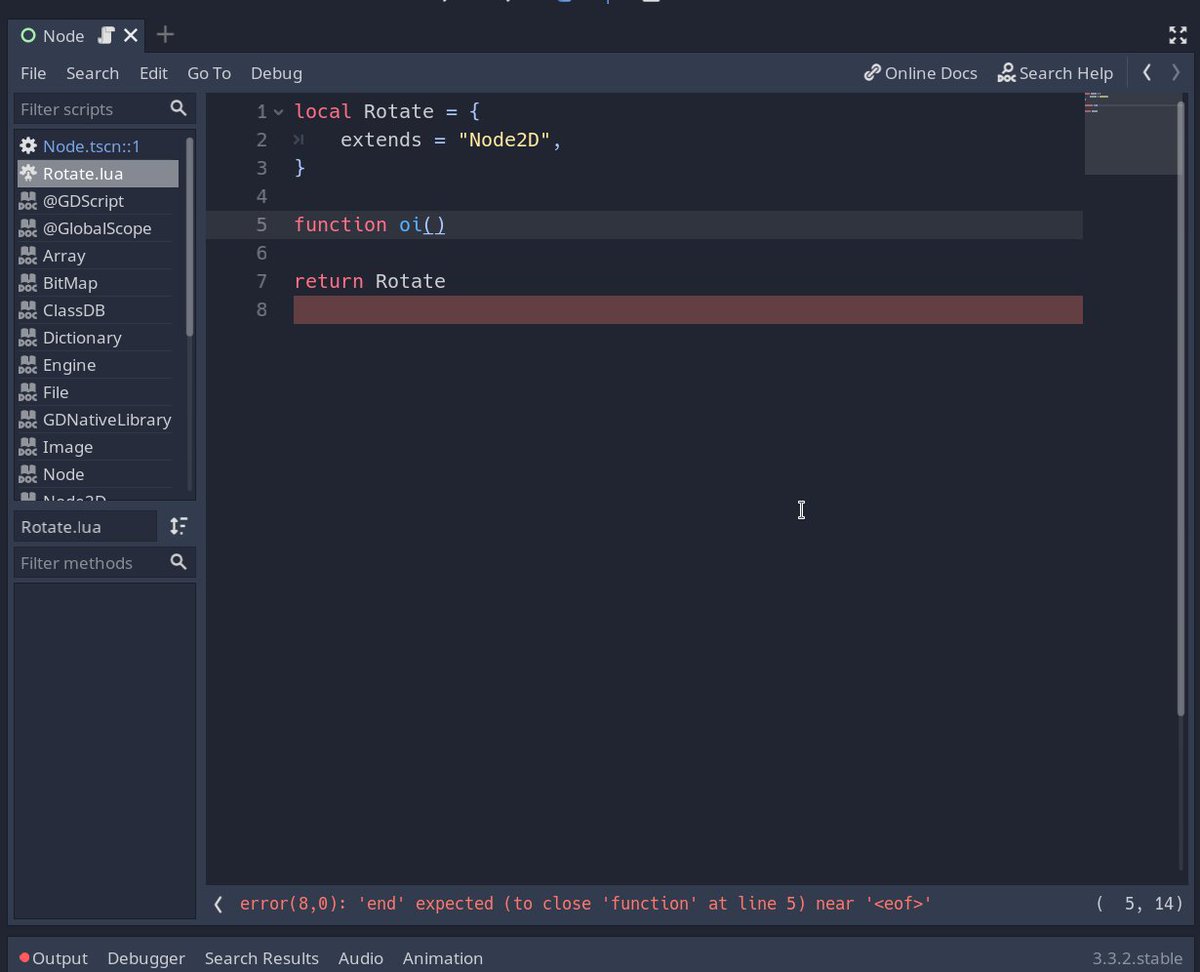Click the Filter scripts search icon
Viewport: 1200px width, 972px height.
pyautogui.click(x=178, y=108)
